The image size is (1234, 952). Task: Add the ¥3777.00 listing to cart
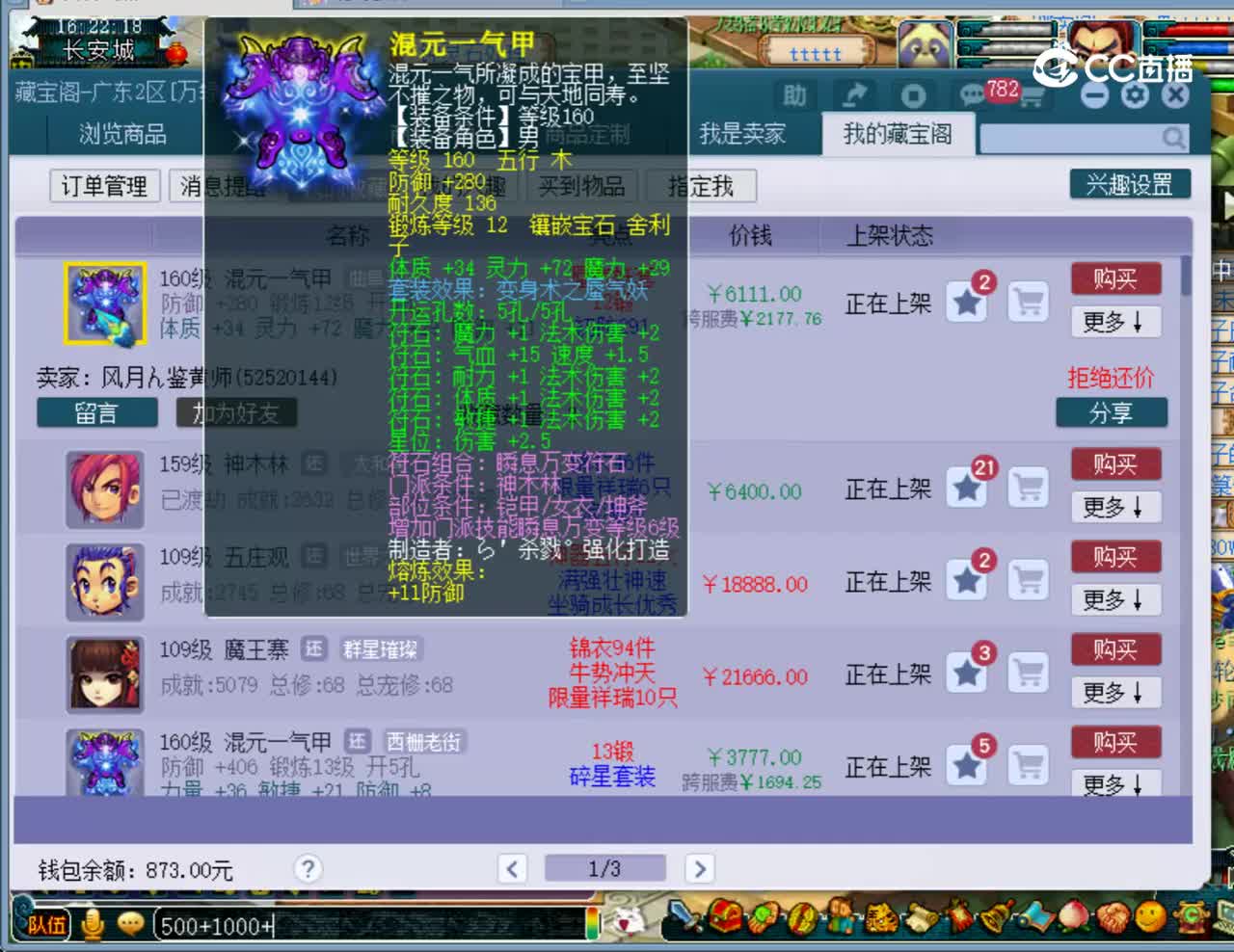[1029, 766]
